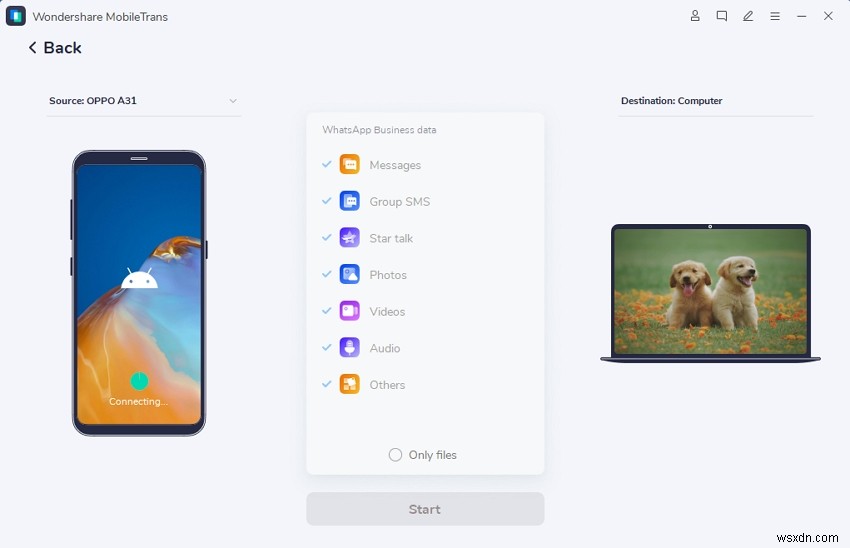Select the Only files radio button

click(395, 455)
